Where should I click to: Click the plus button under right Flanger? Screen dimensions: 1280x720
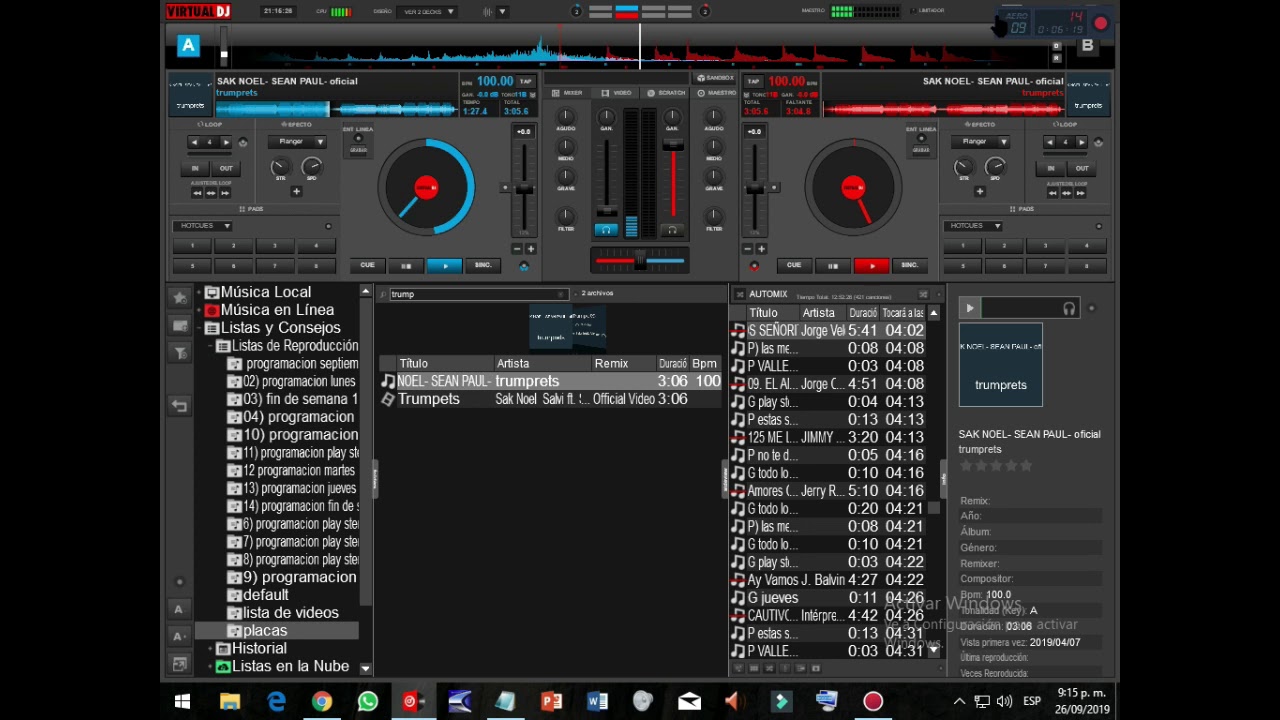coord(979,191)
